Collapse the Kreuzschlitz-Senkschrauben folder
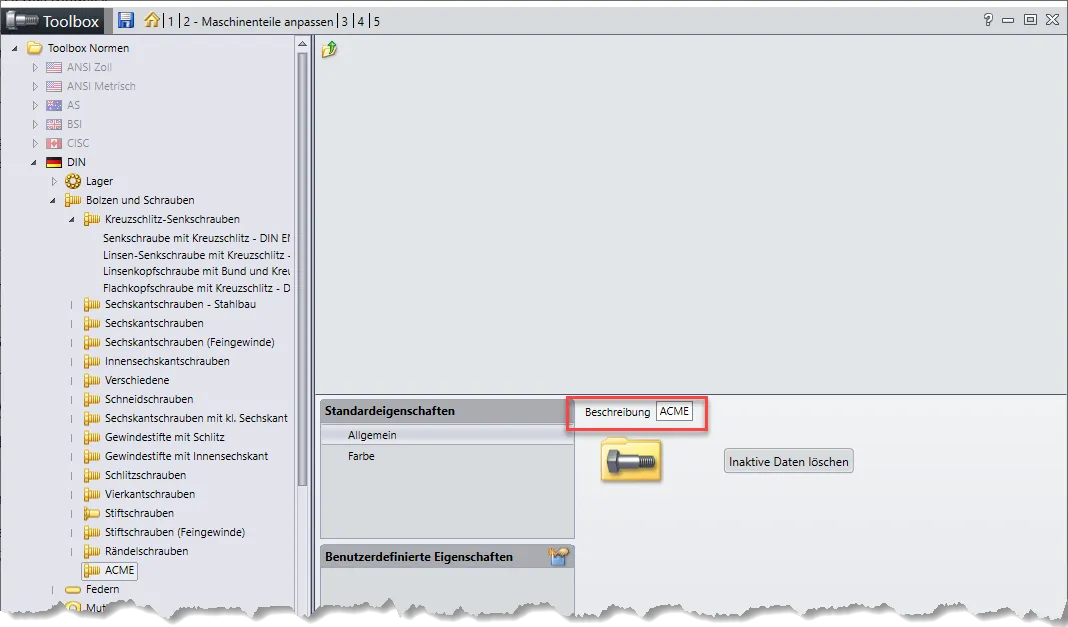The height and width of the screenshot is (627, 1068). (x=73, y=219)
